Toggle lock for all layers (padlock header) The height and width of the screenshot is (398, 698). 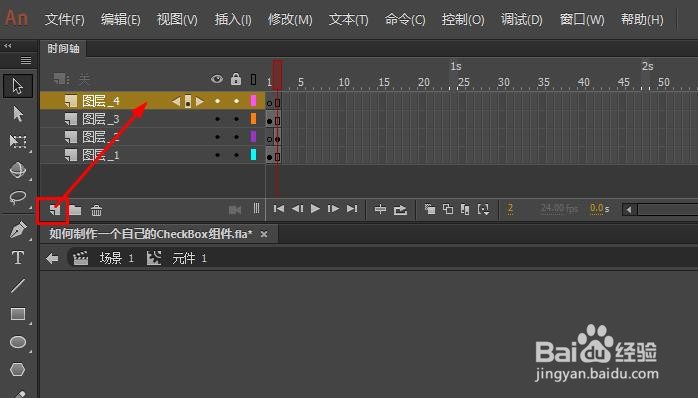pyautogui.click(x=236, y=79)
